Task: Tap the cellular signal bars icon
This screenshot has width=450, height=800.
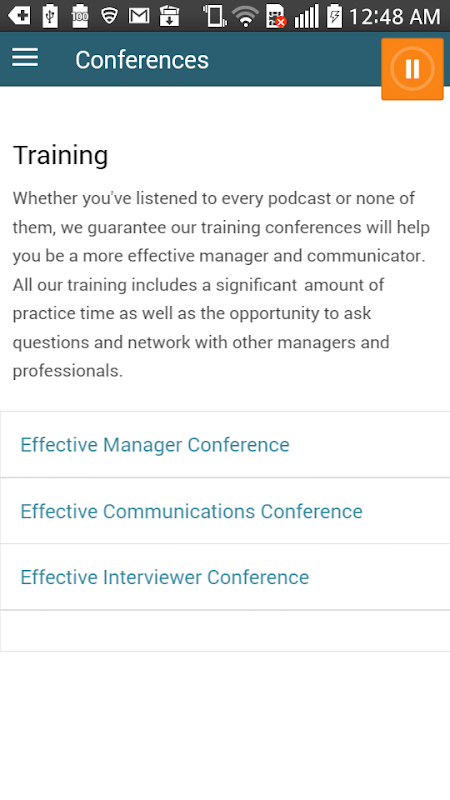Action: click(307, 16)
